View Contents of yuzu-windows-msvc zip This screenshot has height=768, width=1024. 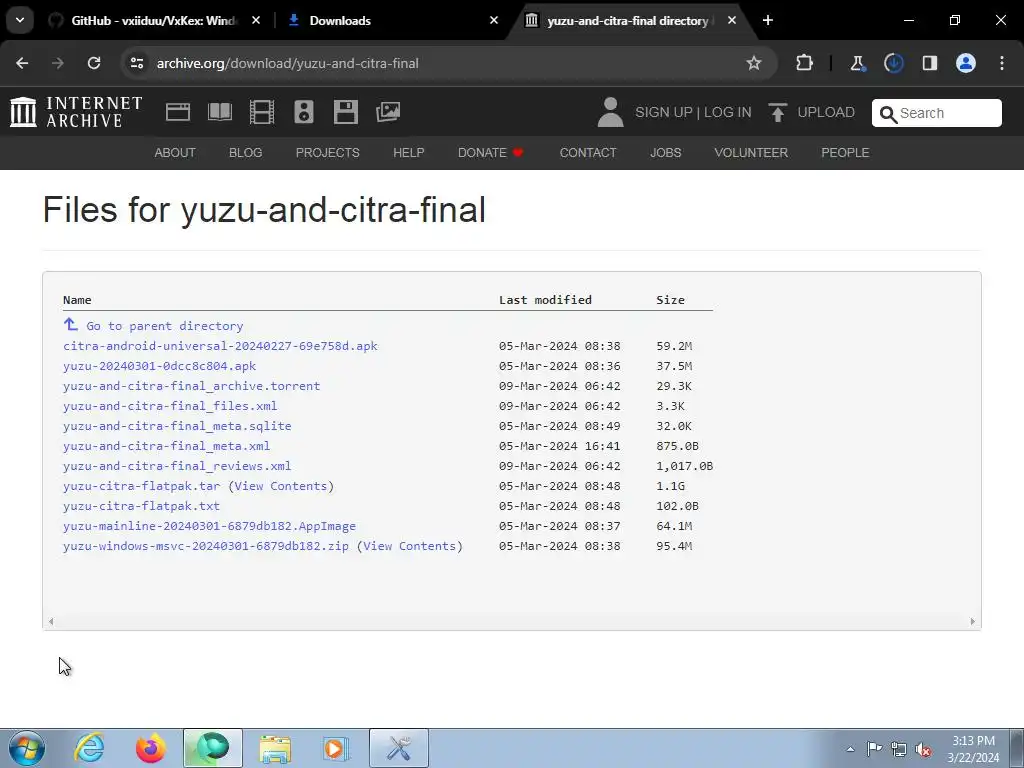(409, 546)
